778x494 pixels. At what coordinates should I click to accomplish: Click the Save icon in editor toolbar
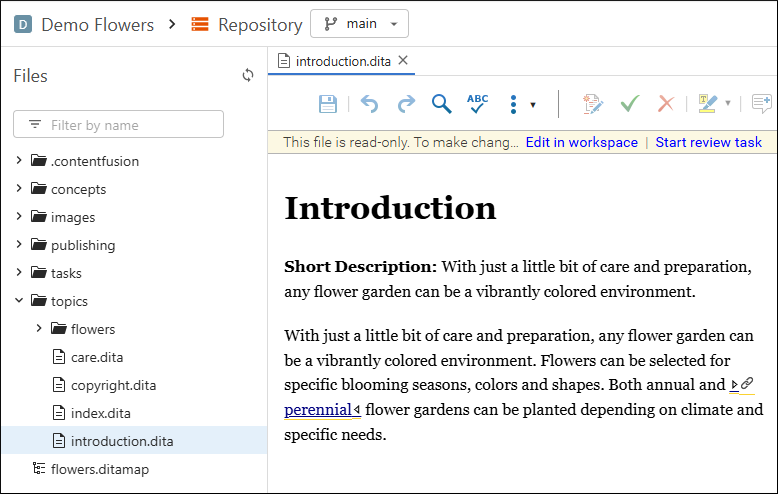point(327,104)
